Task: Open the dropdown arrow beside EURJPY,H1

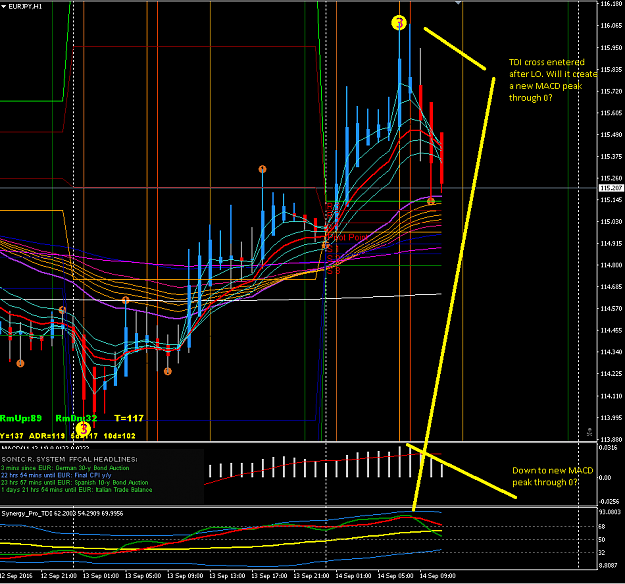Action: 4,7
